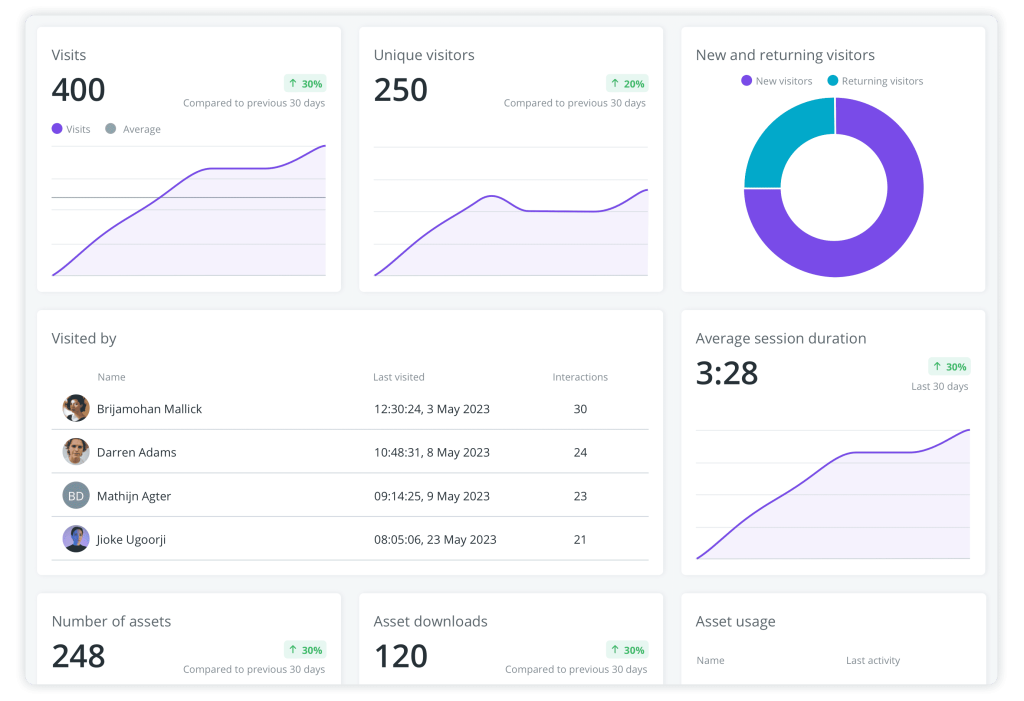Click the 30% badge on Asset downloads
The image size is (1024, 701).
(627, 650)
